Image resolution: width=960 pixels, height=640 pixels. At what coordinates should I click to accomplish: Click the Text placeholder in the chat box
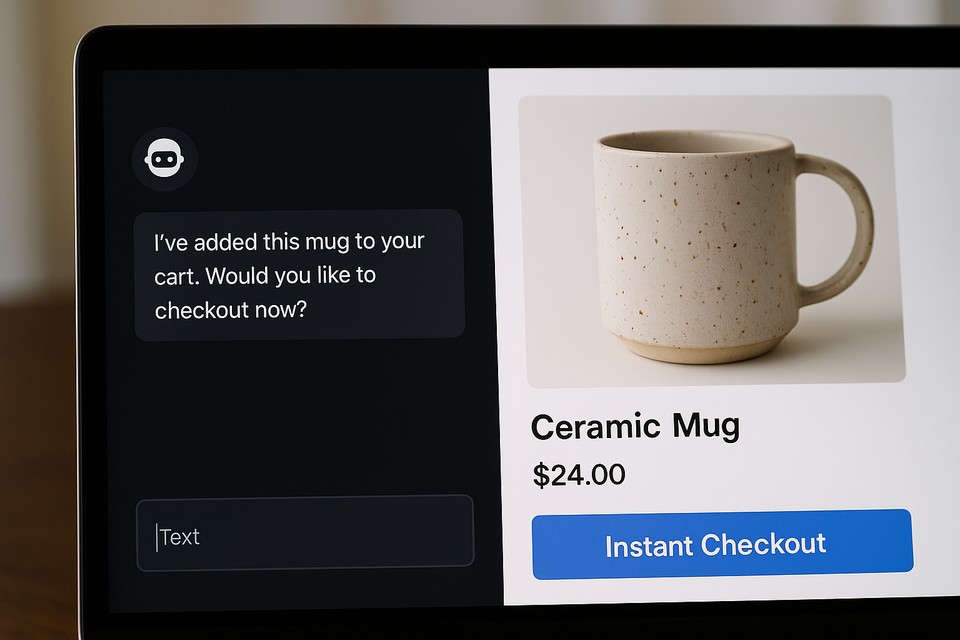[179, 537]
